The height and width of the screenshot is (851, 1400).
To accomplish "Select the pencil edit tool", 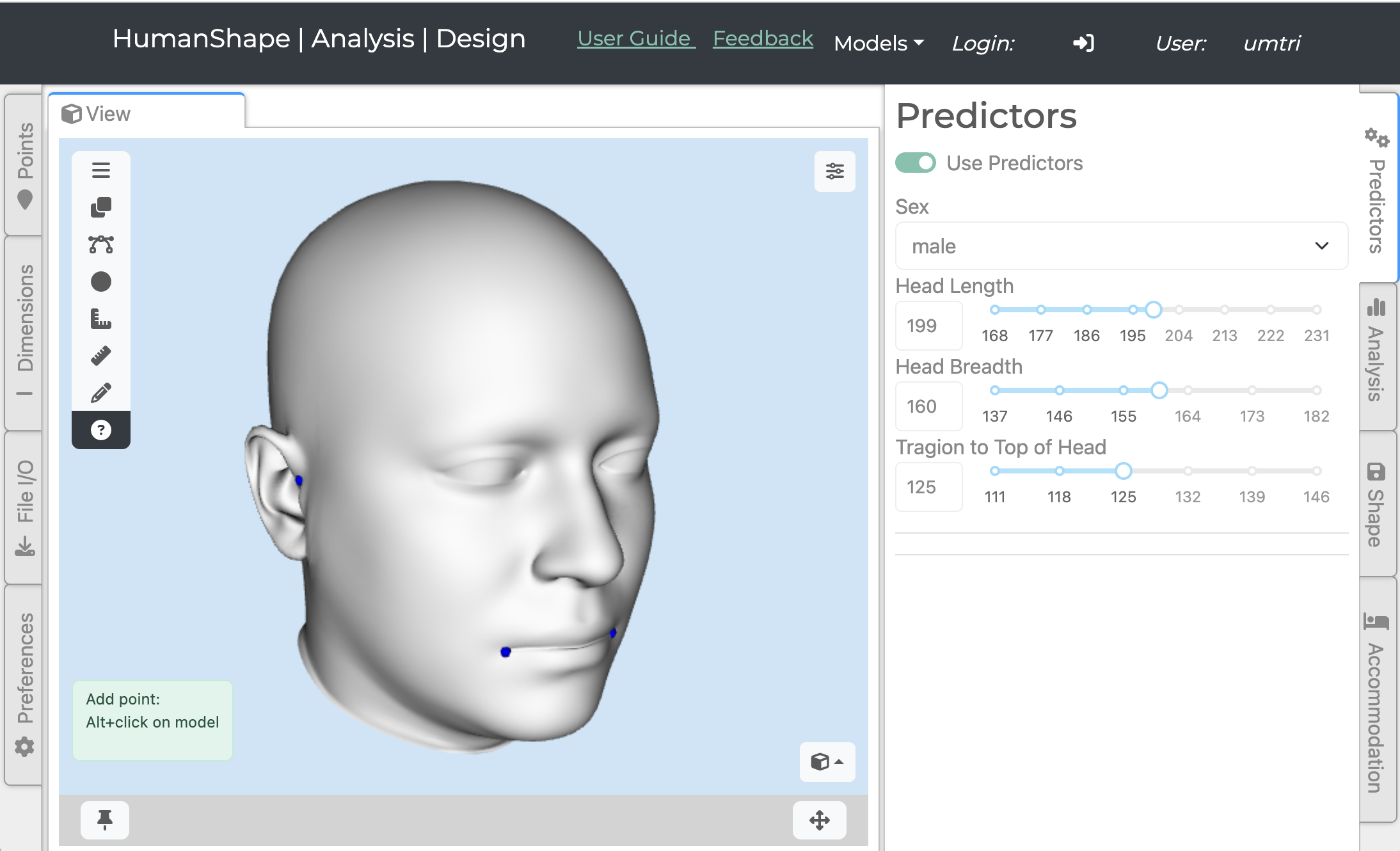I will (101, 393).
